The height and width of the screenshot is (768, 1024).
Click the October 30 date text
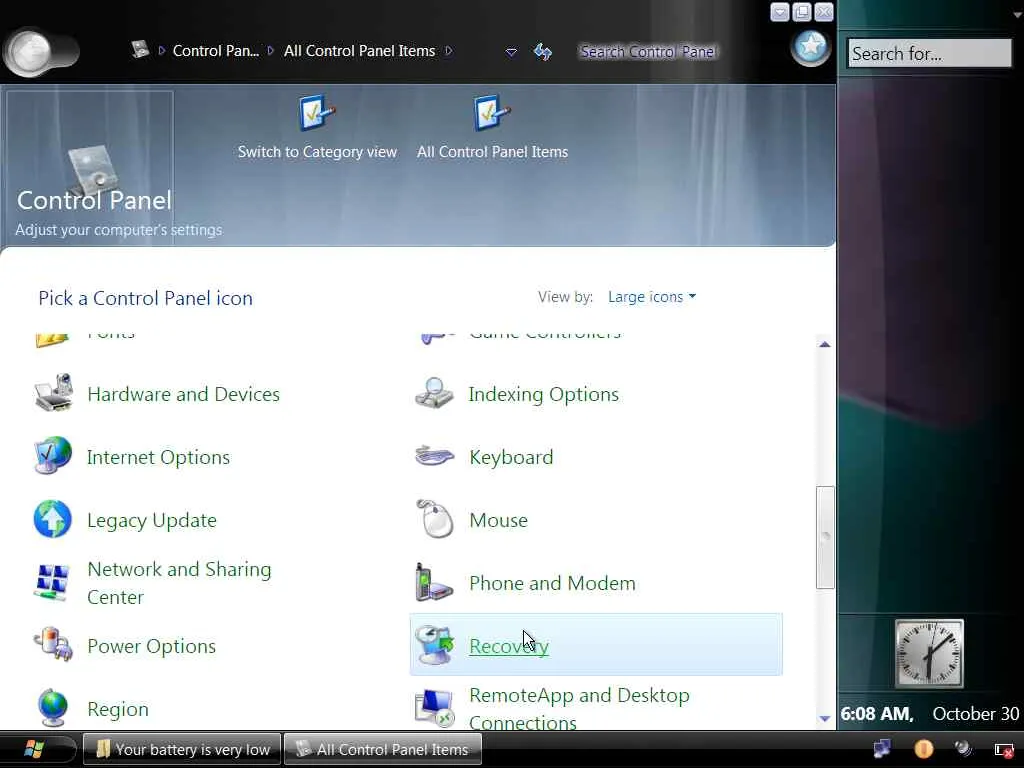coord(976,714)
